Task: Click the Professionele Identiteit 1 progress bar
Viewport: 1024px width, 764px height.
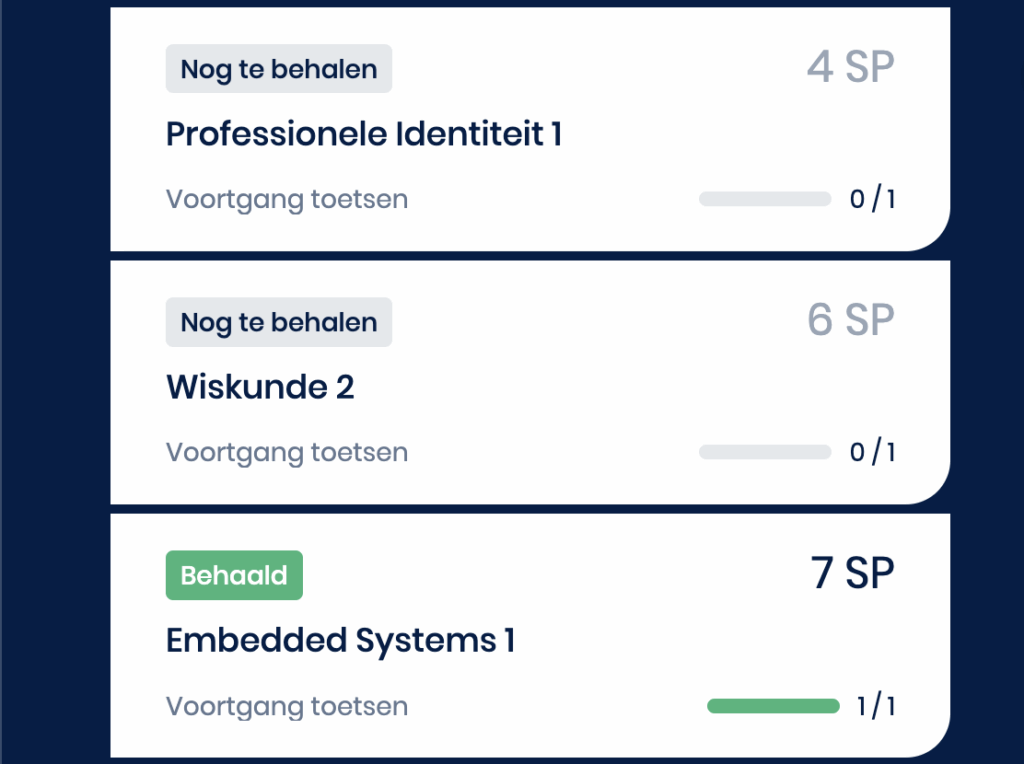Action: (765, 199)
